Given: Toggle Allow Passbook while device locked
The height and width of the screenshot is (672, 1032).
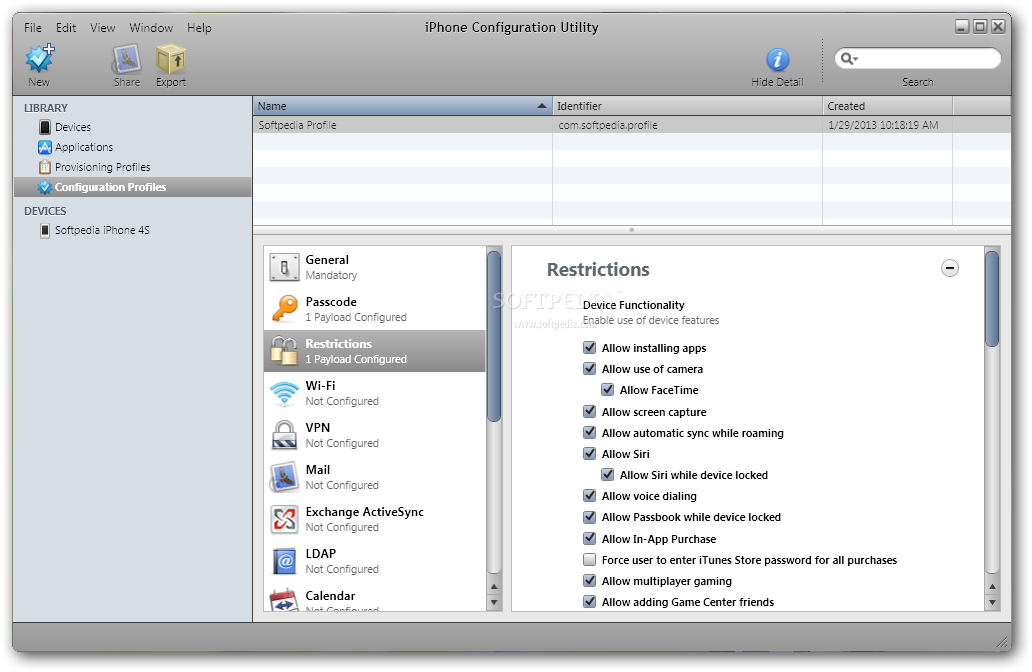Looking at the screenshot, I should (590, 517).
